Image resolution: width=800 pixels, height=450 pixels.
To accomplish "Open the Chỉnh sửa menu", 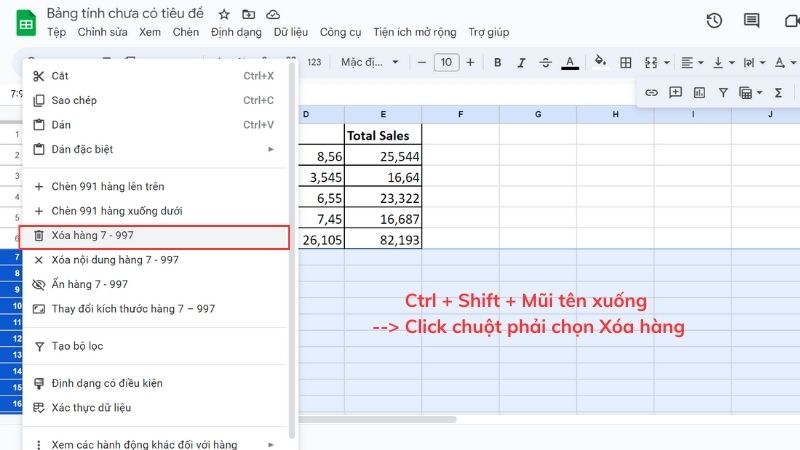I will (x=103, y=32).
